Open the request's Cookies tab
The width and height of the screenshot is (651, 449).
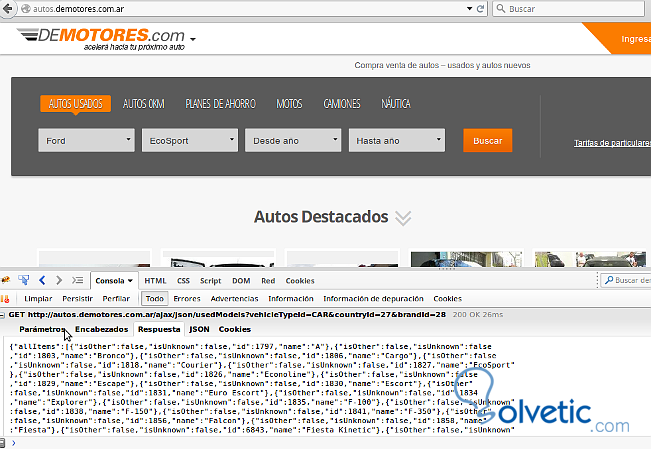pos(235,329)
